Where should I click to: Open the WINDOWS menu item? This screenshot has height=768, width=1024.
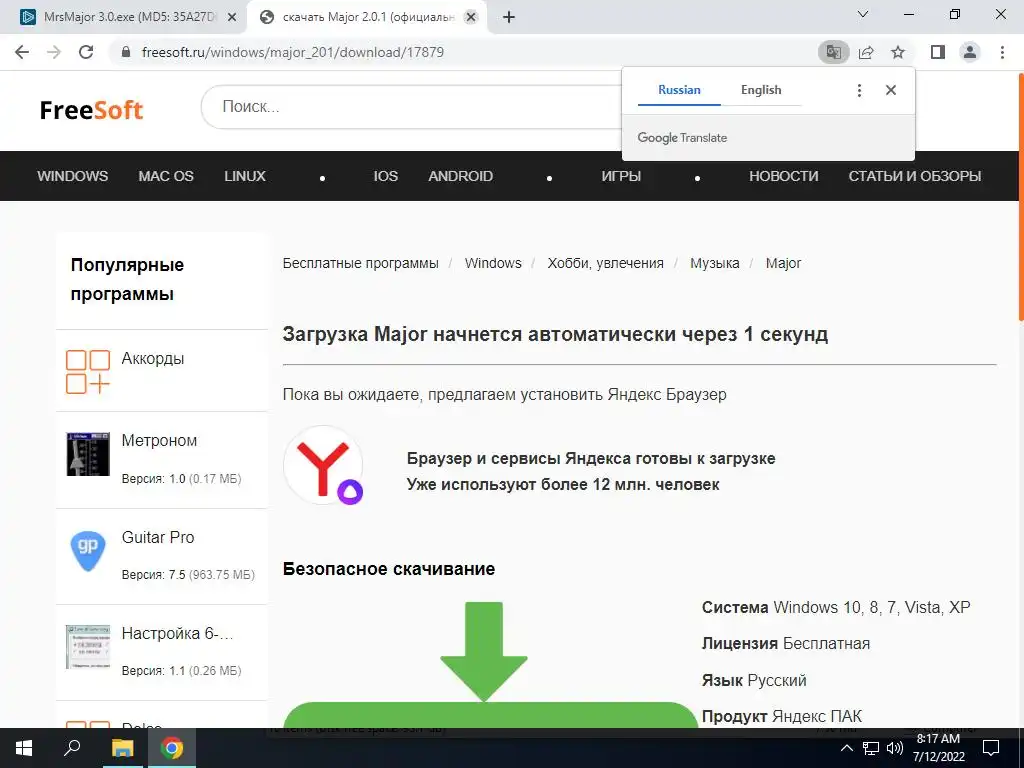point(72,176)
